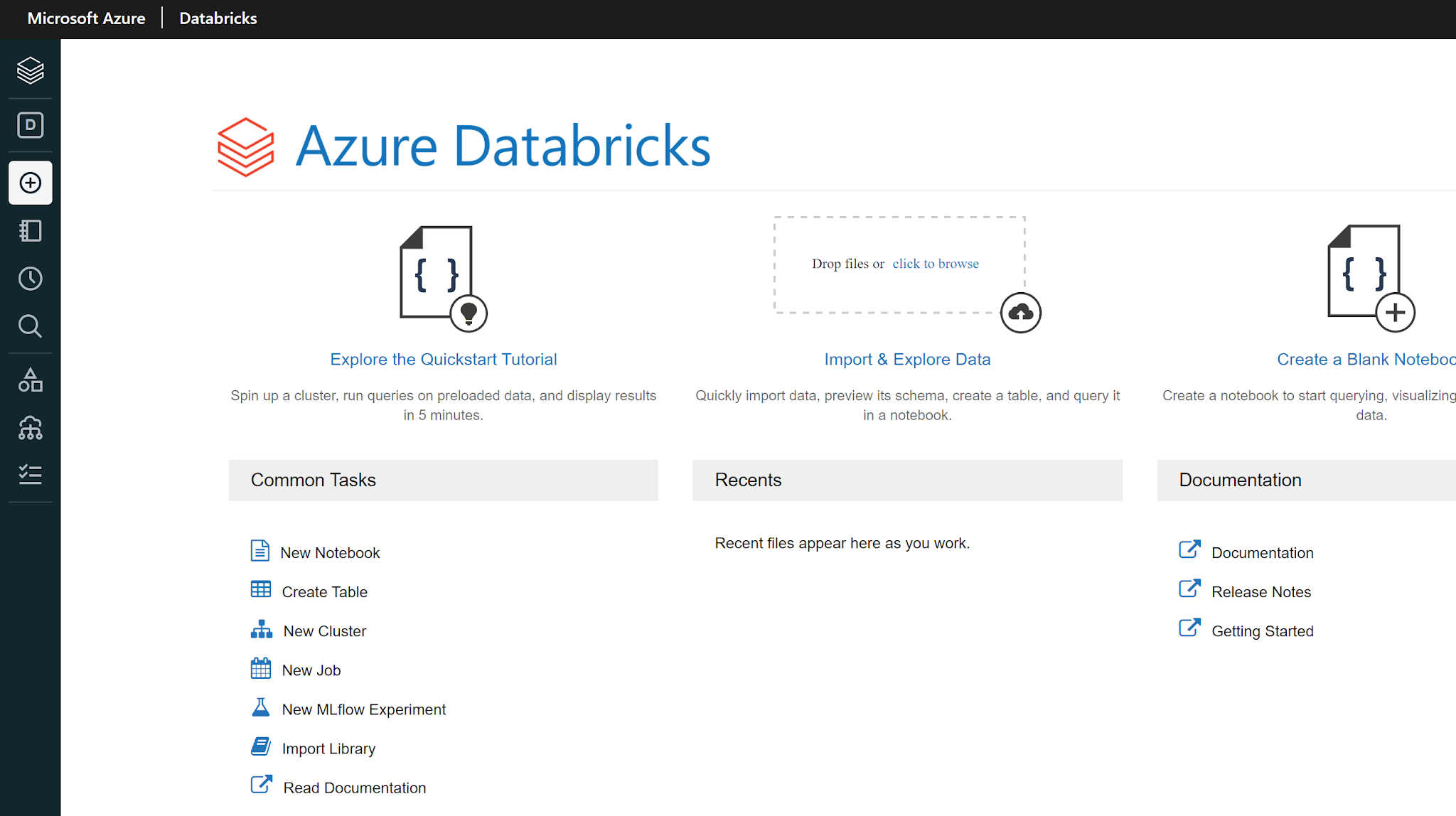
Task: Select New Job under Common Tasks
Action: [x=311, y=670]
